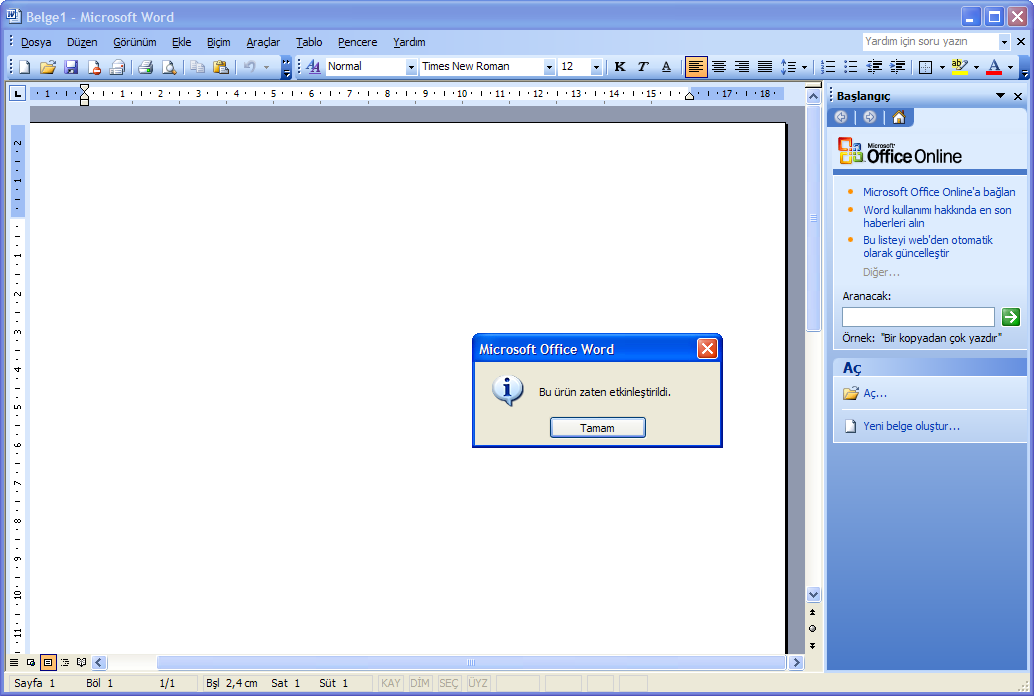
Task: Toggle center text alignment
Action: pyautogui.click(x=719, y=67)
